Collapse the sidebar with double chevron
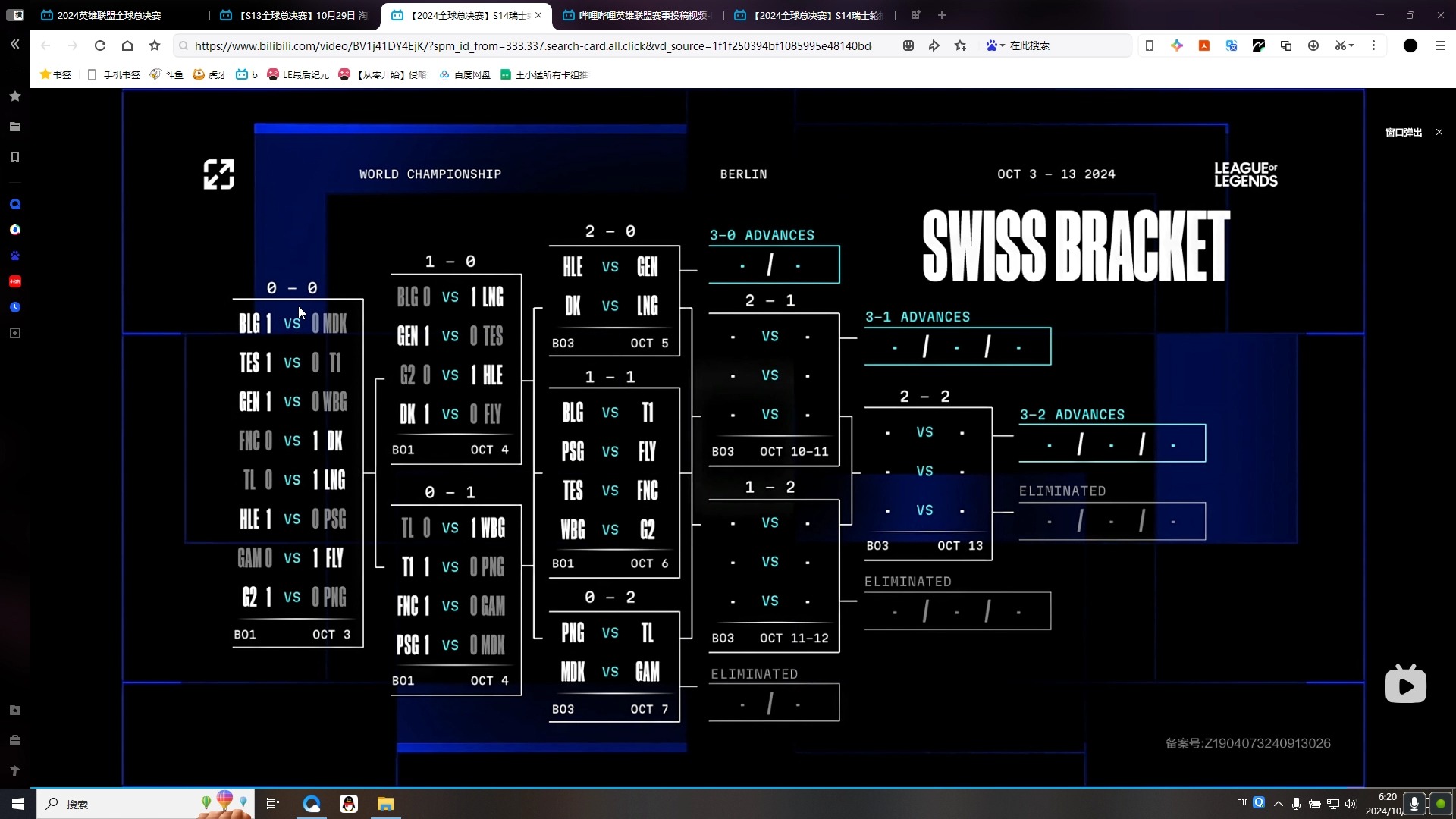 pyautogui.click(x=14, y=45)
